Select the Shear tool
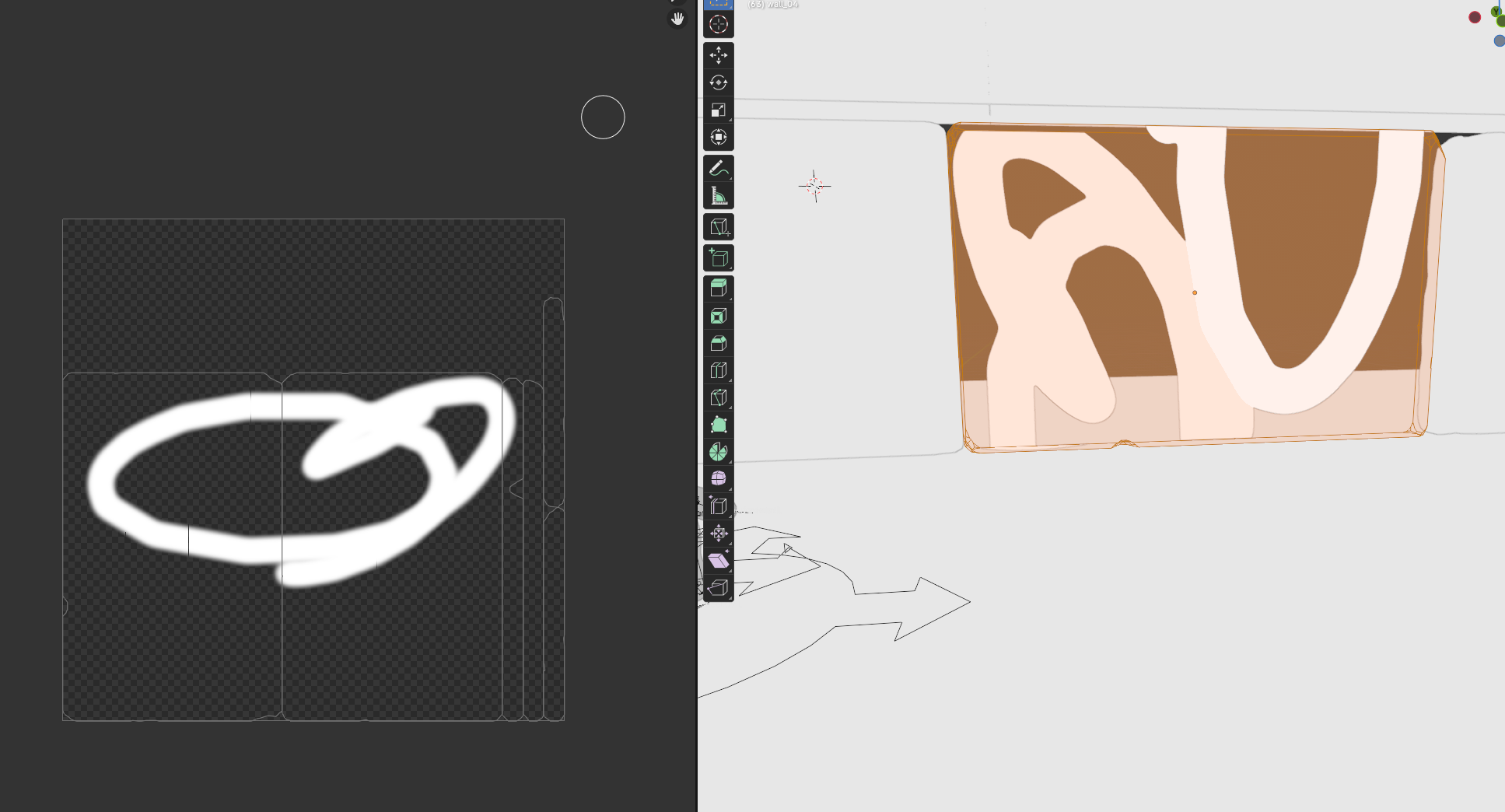The width and height of the screenshot is (1505, 812). 718,561
